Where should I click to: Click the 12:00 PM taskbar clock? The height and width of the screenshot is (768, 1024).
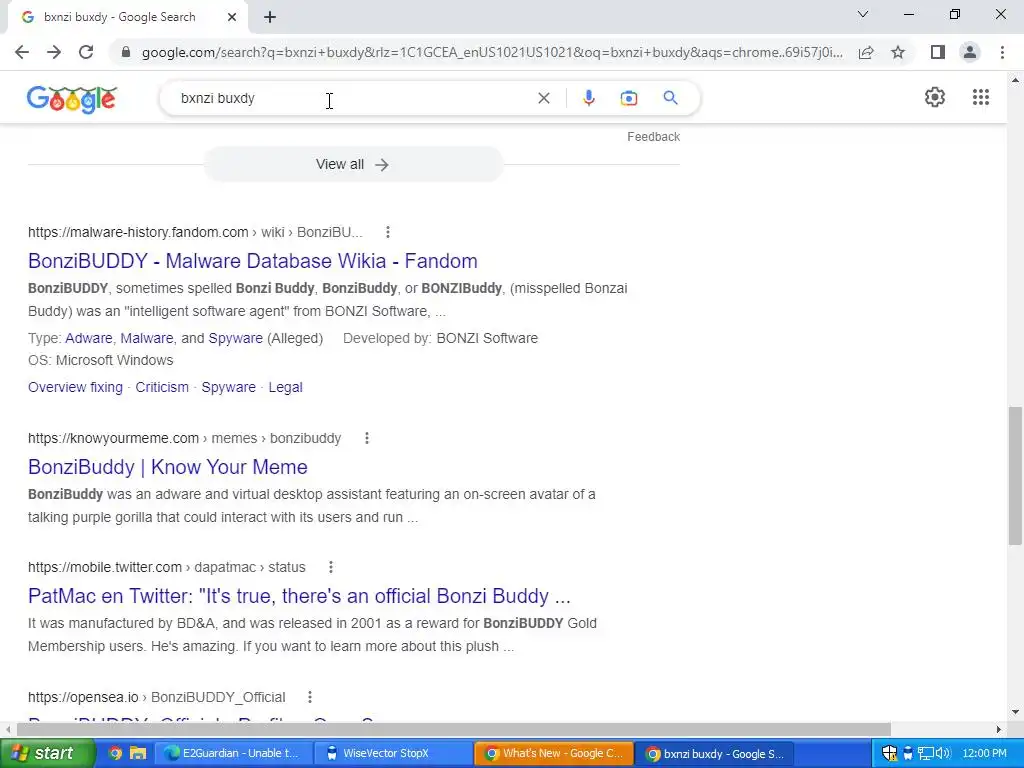coord(984,753)
